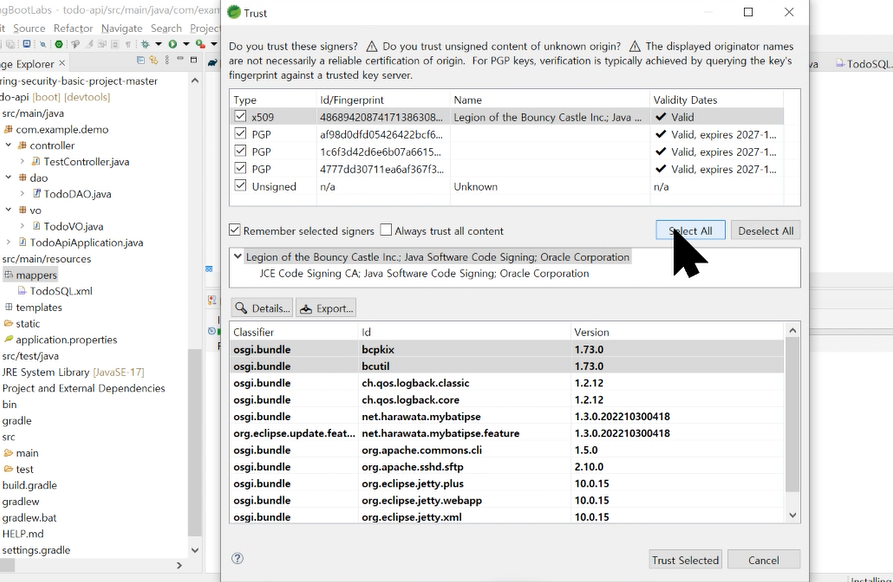
Task: Click com.example.demo package icon
Action: pyautogui.click(x=8, y=129)
